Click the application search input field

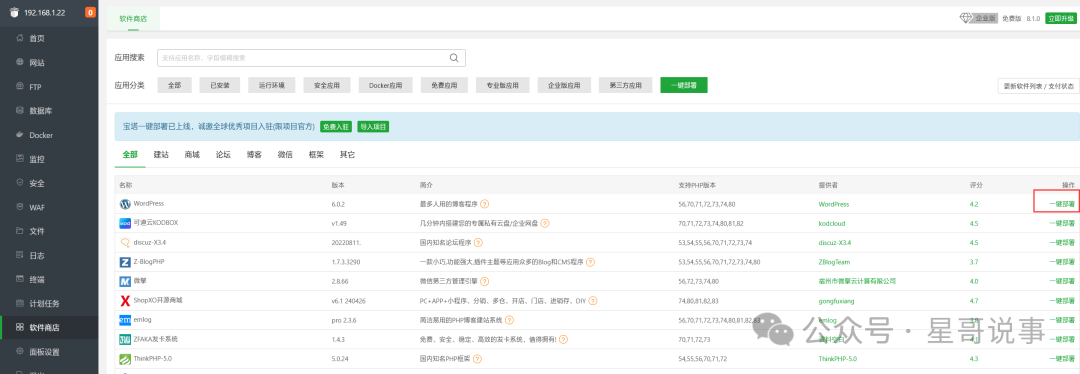pos(311,58)
